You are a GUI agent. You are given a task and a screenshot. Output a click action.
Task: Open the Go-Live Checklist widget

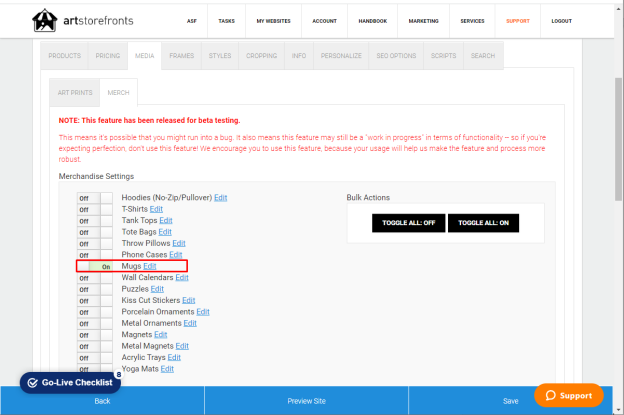pyautogui.click(x=70, y=383)
